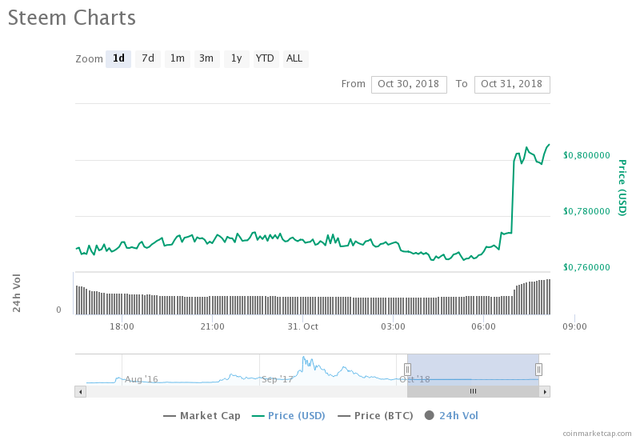Click the 31. Oct axis label
The height and width of the screenshot is (440, 640).
pos(303,327)
